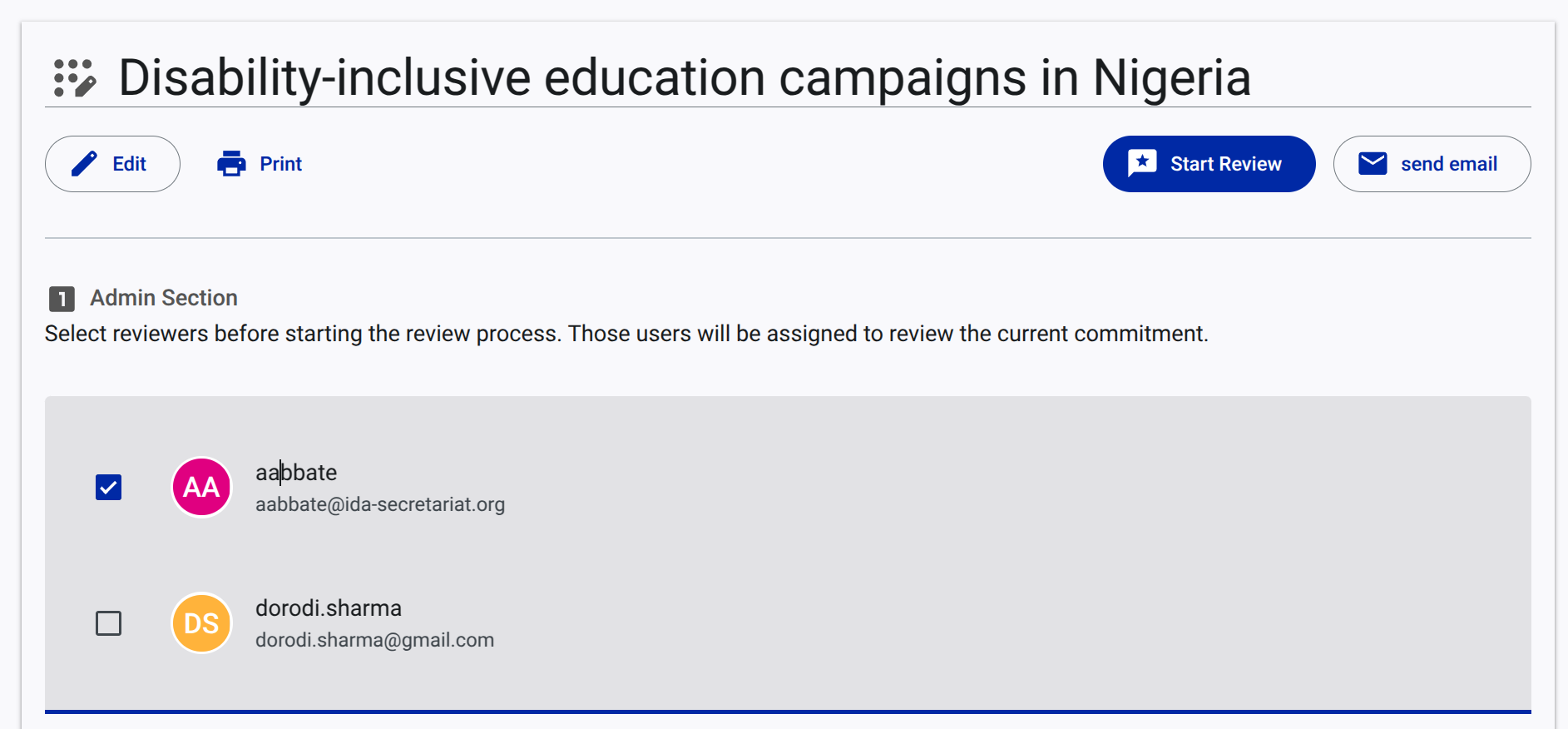Click the pink AA avatar

(x=201, y=487)
